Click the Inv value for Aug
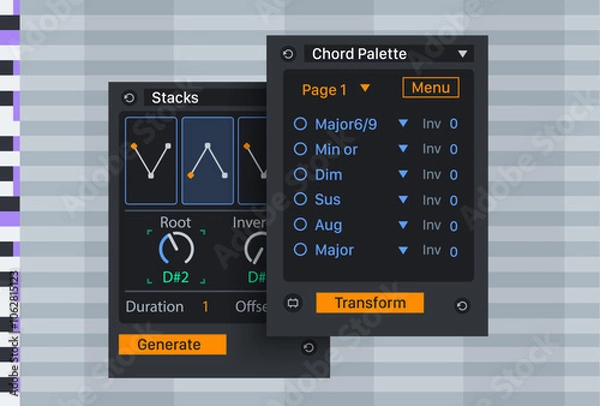The height and width of the screenshot is (406, 600). pyautogui.click(x=454, y=226)
